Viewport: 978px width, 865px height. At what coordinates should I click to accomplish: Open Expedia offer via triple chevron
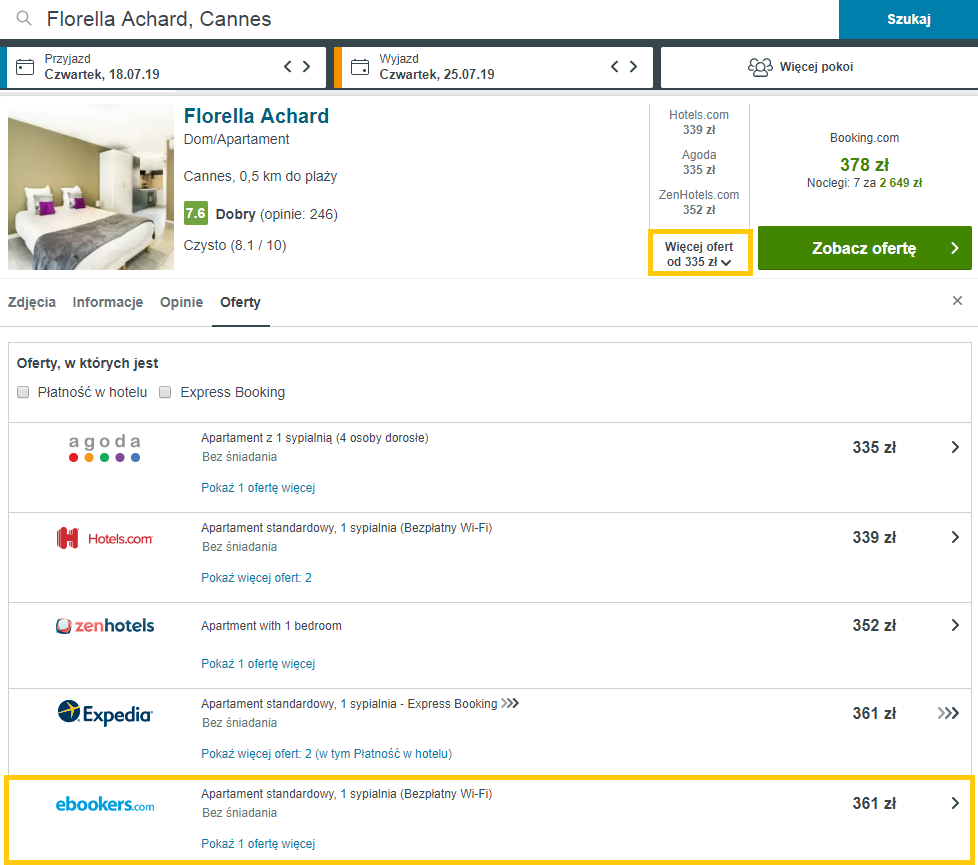point(949,713)
